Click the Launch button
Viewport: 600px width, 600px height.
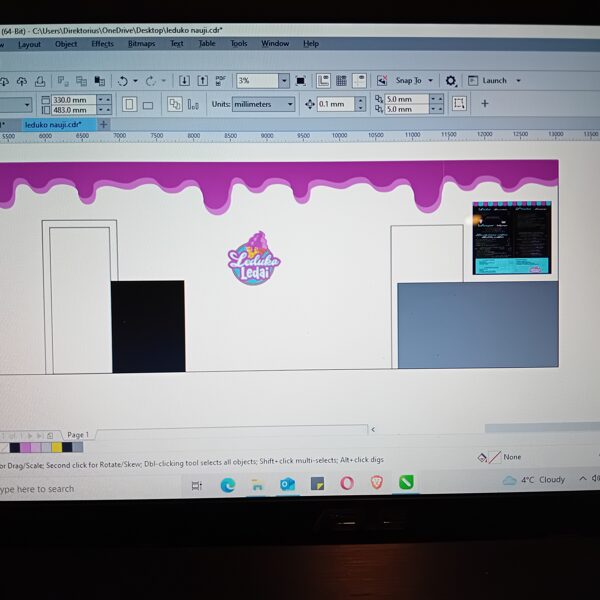(494, 80)
